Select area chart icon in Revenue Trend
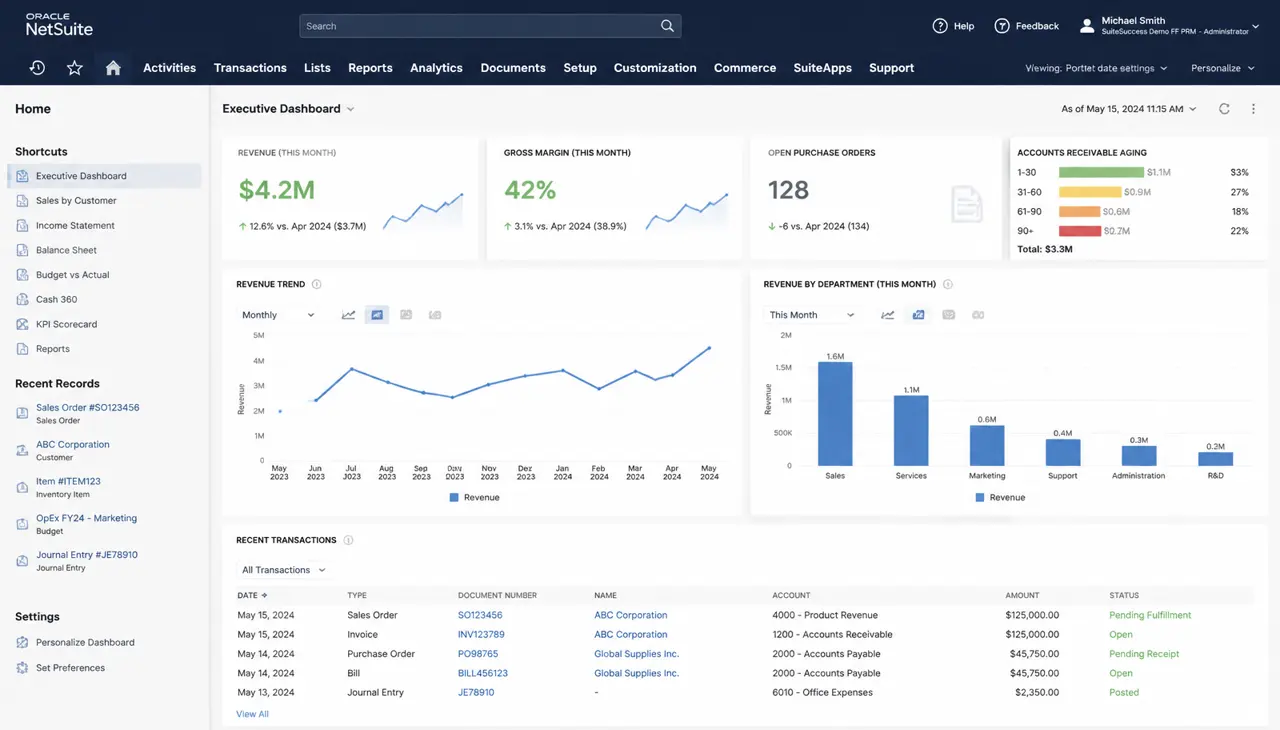1280x730 pixels. tap(377, 315)
